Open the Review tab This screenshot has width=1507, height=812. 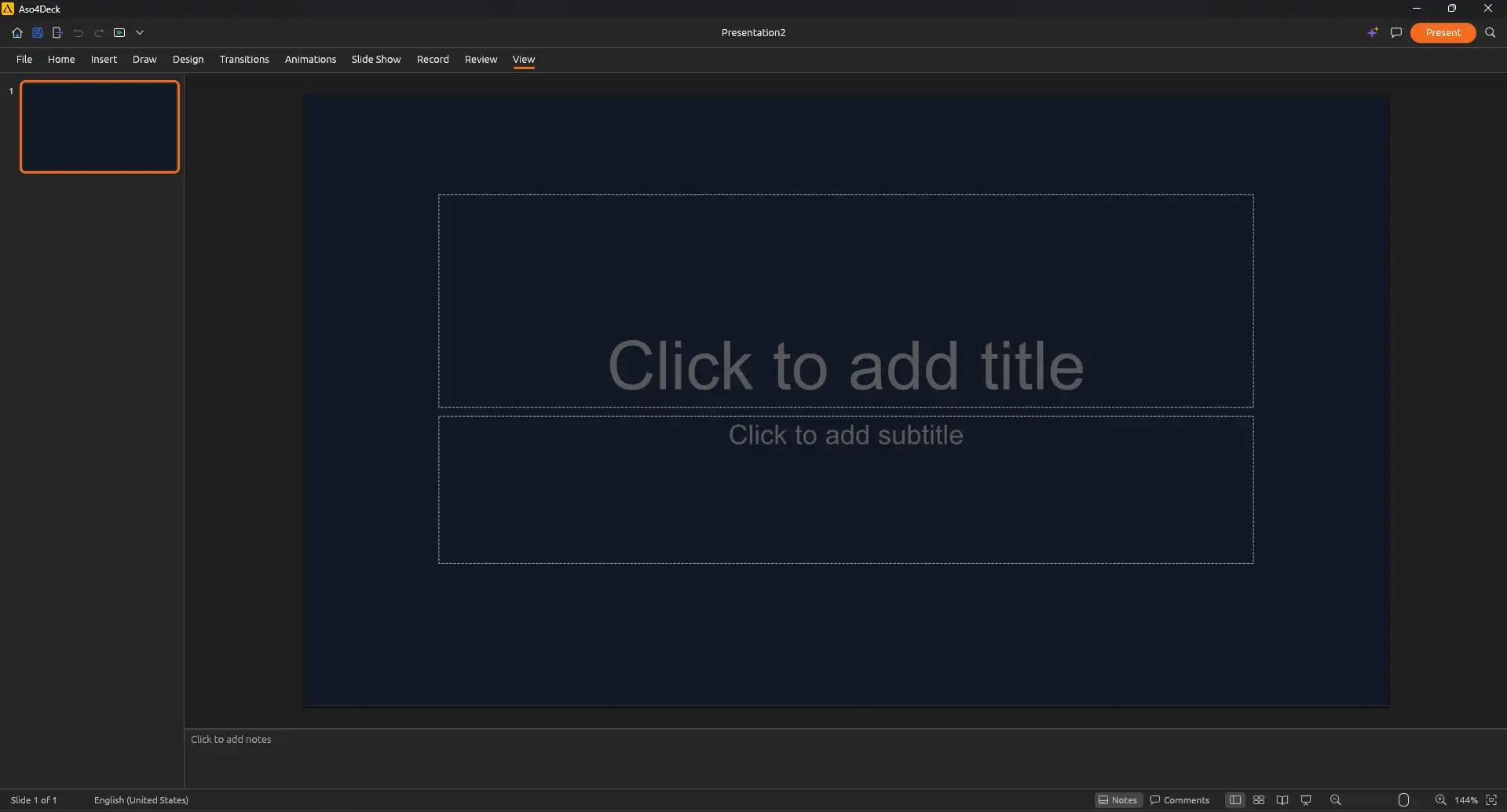point(481,60)
